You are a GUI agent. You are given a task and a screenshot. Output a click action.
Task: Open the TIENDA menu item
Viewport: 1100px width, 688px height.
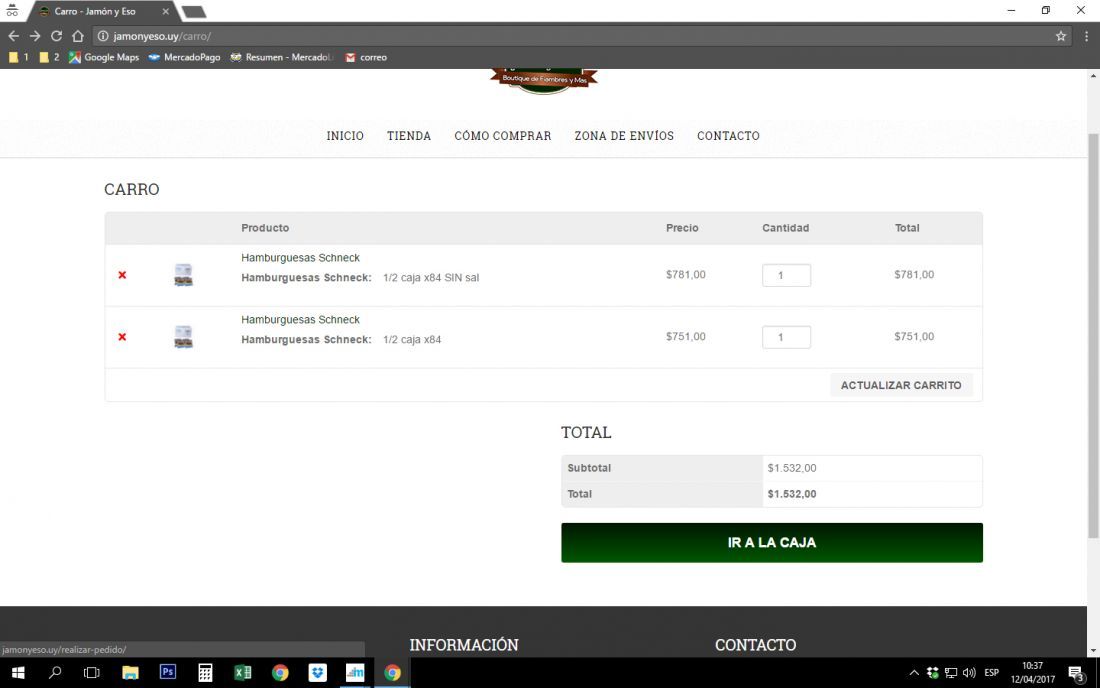point(409,136)
